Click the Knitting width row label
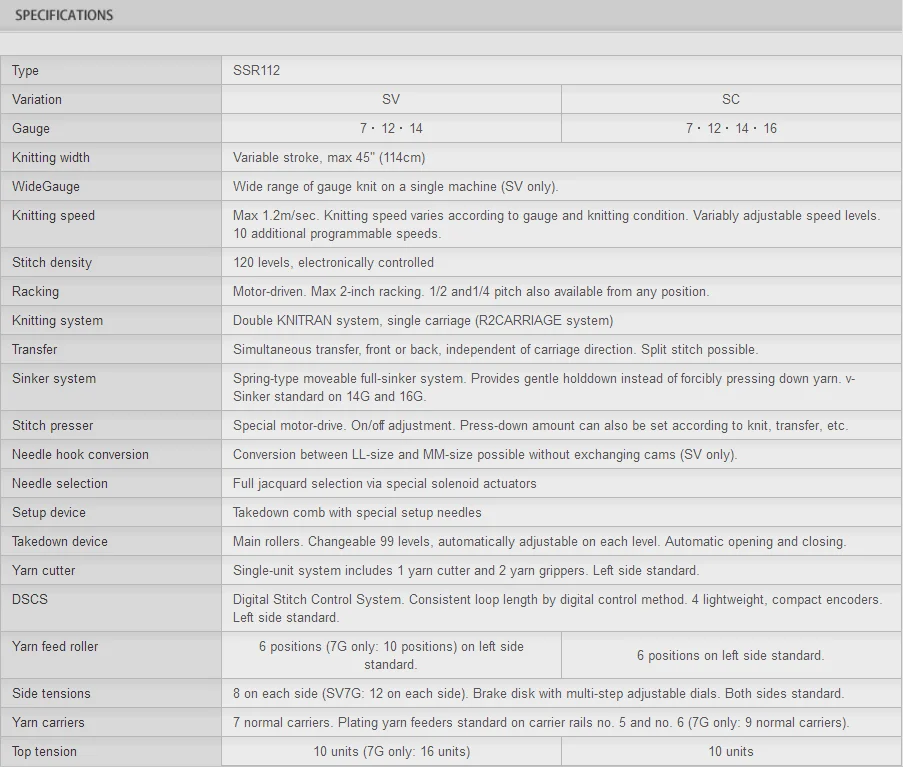903x767 pixels. tap(51, 158)
